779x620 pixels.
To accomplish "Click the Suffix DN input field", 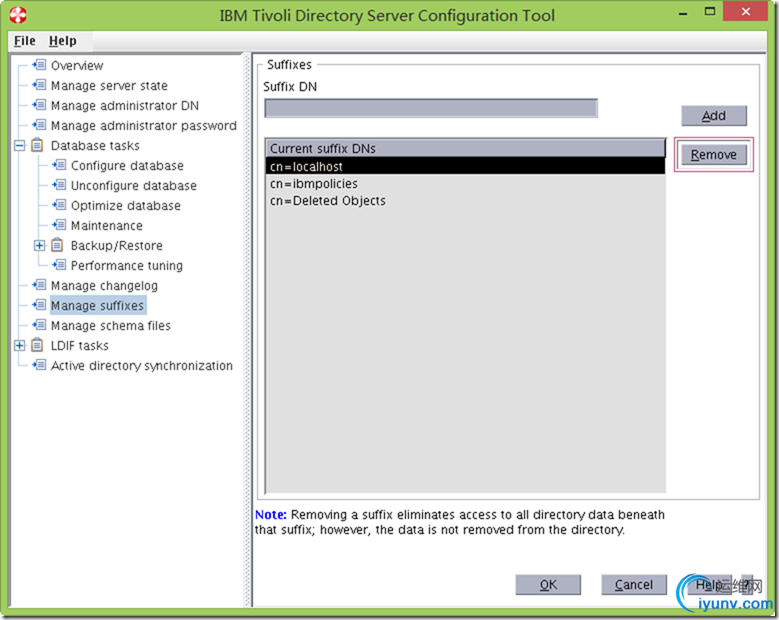I will 431,108.
